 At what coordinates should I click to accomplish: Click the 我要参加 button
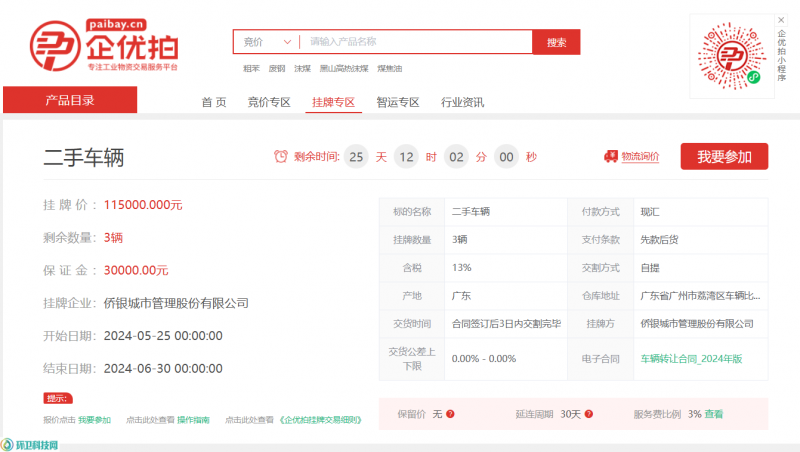[x=724, y=157]
